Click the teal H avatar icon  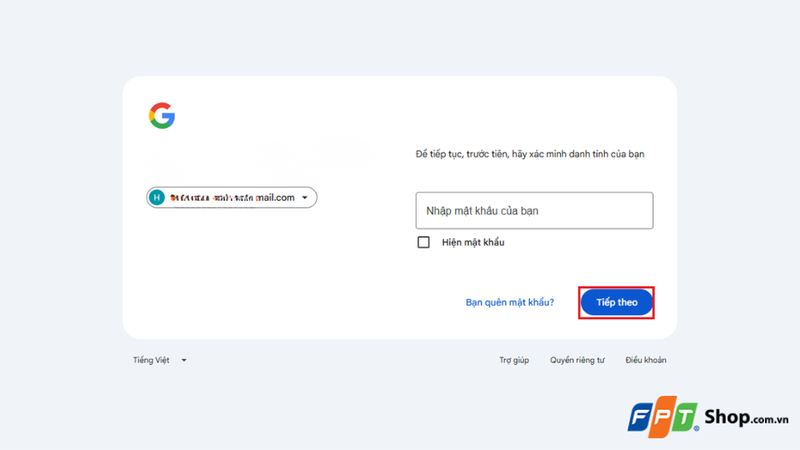[x=157, y=197]
